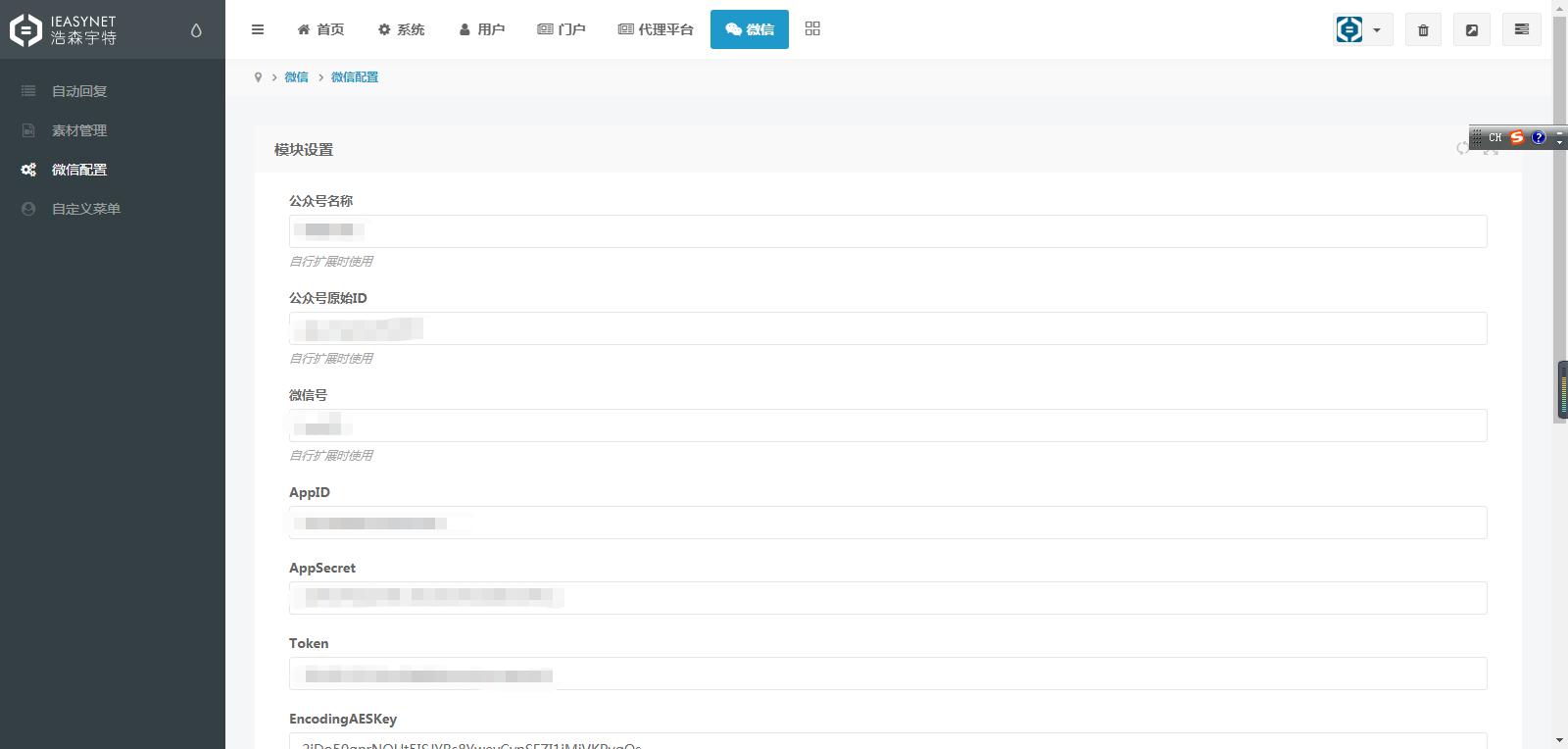Follow the 微信 breadcrumb link
This screenshot has width=1568, height=749.
click(296, 77)
